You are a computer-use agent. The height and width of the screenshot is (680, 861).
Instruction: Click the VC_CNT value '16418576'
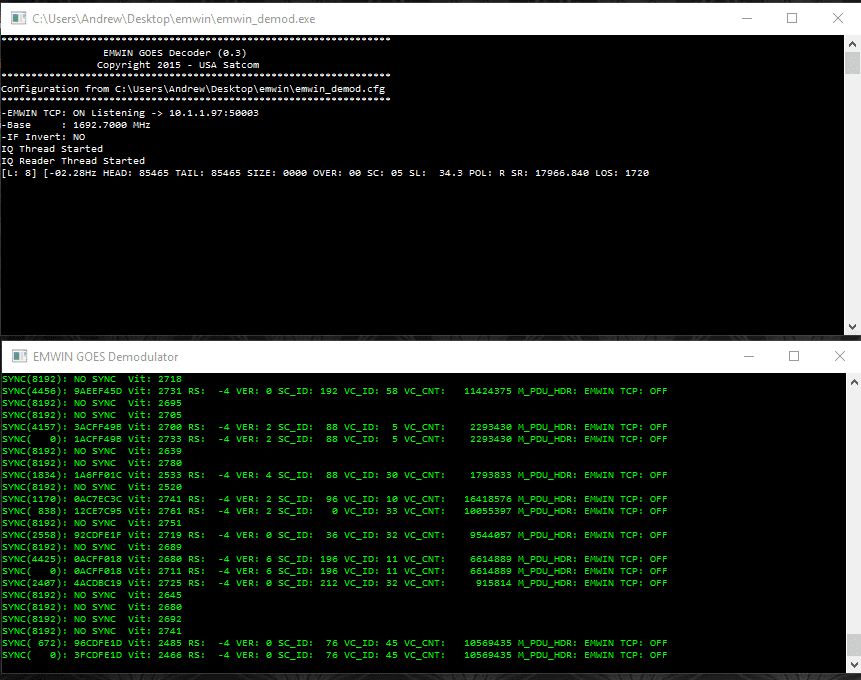488,499
